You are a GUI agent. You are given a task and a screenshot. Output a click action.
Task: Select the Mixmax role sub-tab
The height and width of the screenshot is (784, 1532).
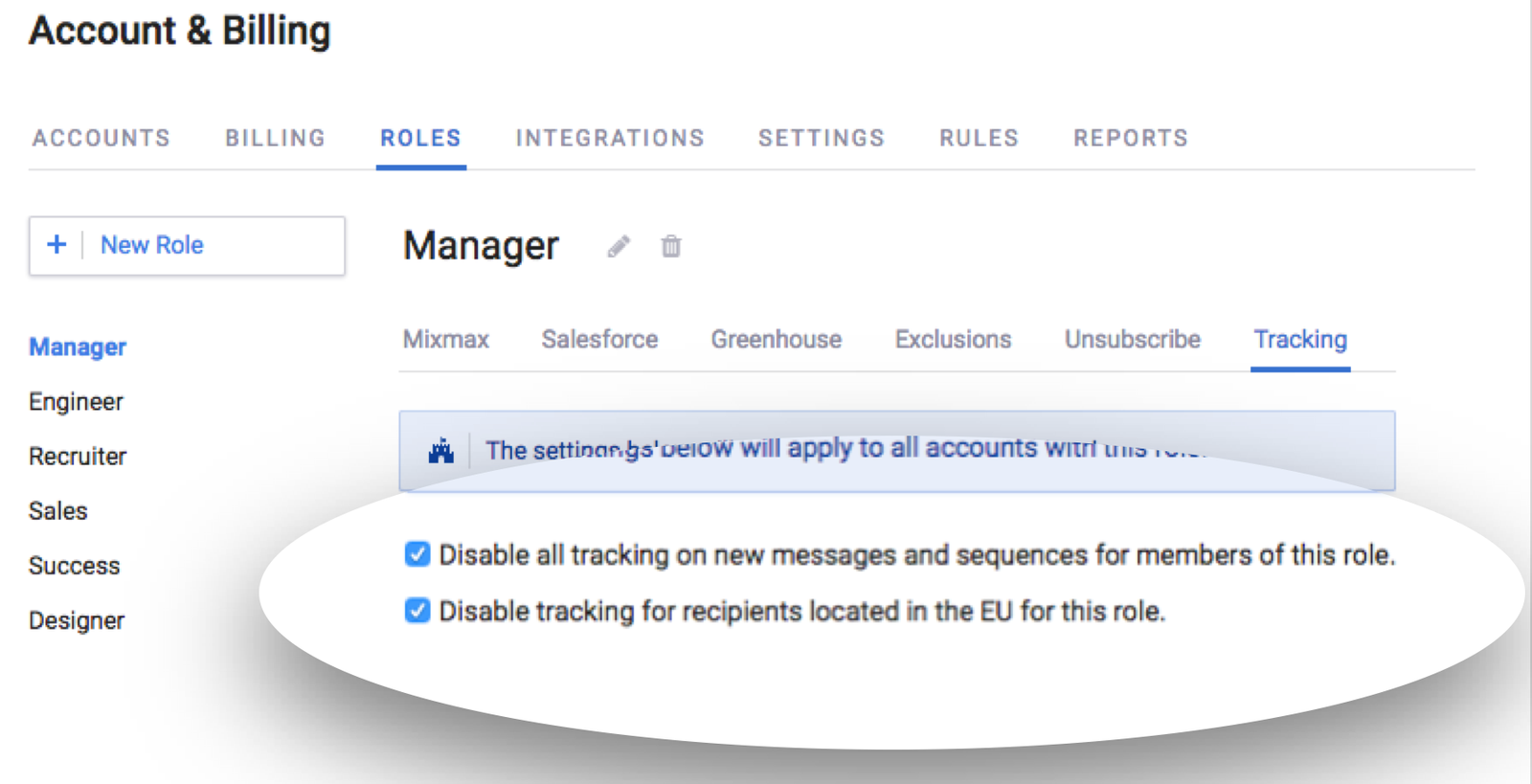point(445,340)
